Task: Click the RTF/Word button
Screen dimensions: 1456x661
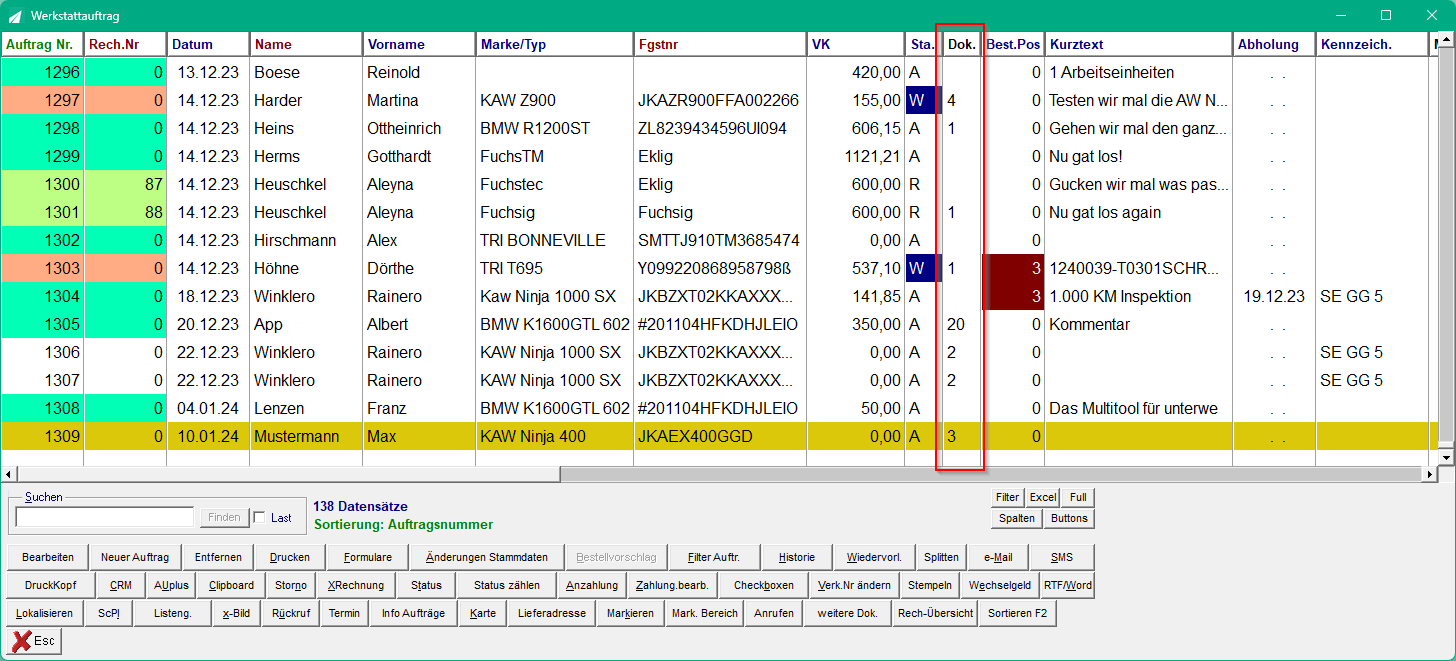Action: pyautogui.click(x=1068, y=585)
